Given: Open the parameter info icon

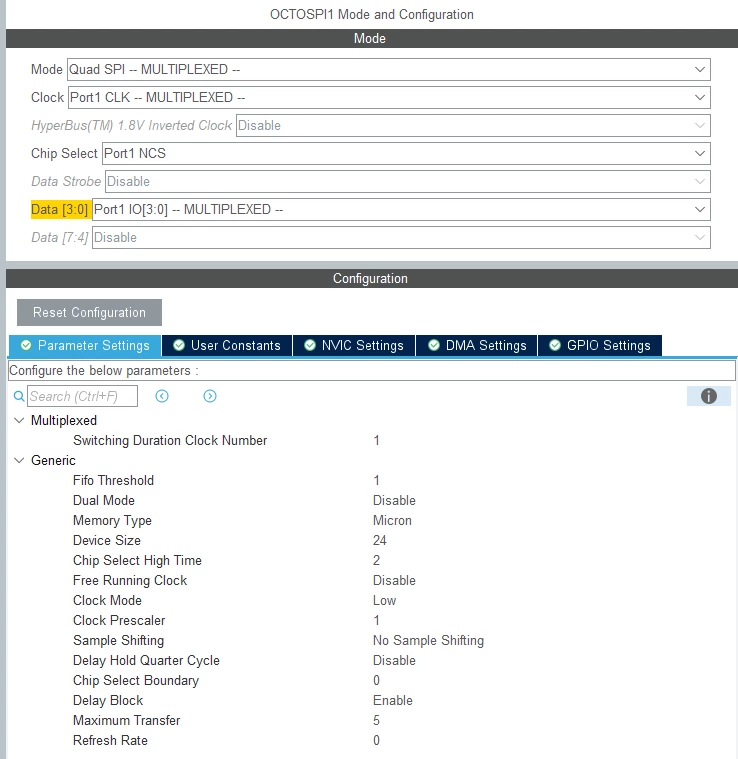Looking at the screenshot, I should point(708,396).
